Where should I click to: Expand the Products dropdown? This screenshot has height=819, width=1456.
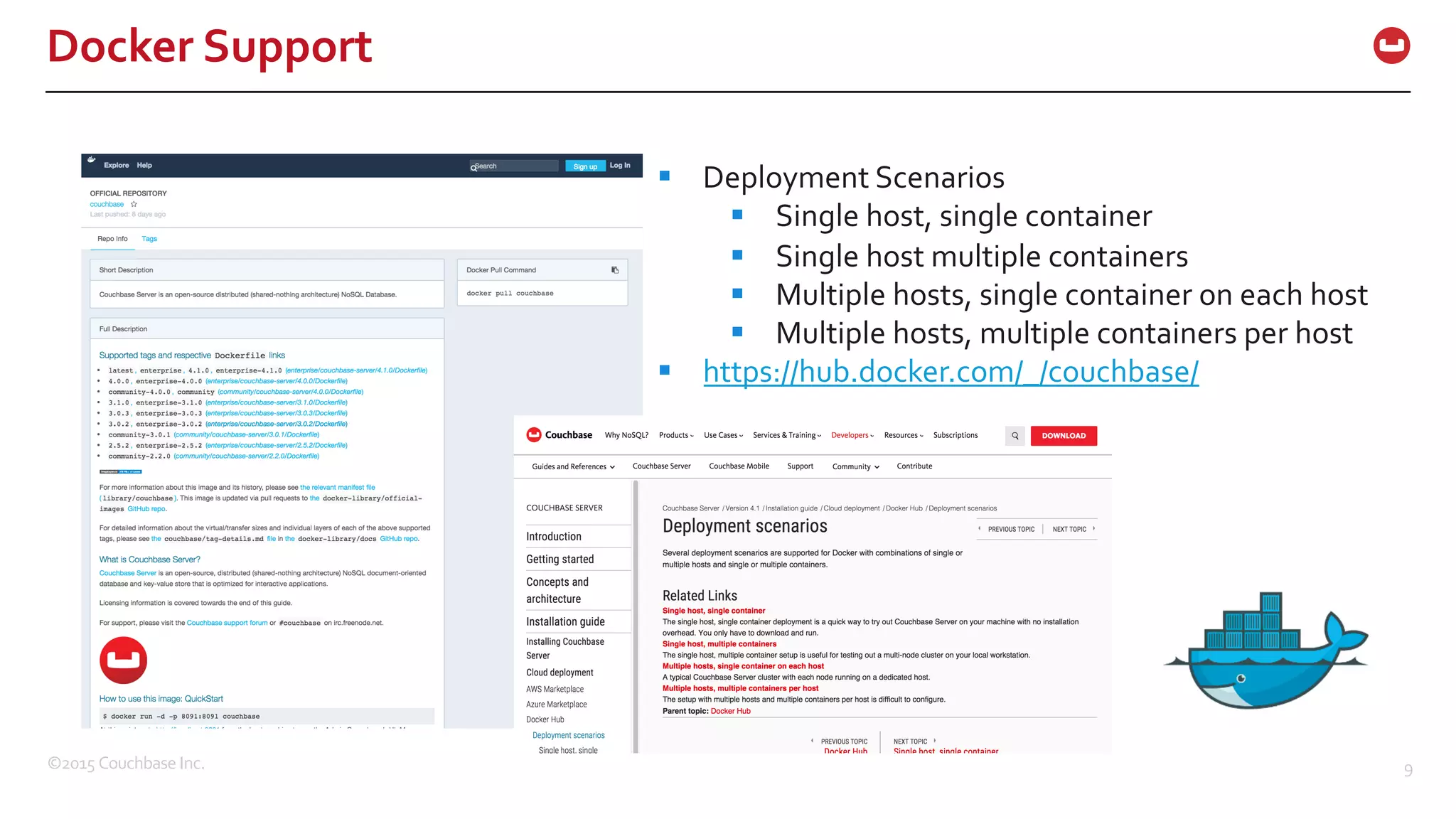[x=676, y=436]
